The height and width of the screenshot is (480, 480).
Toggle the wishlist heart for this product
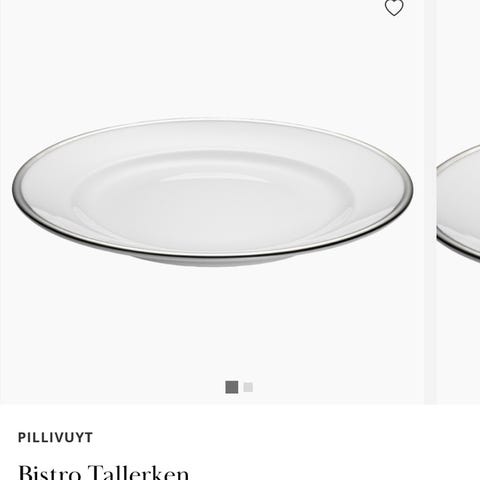[x=394, y=8]
